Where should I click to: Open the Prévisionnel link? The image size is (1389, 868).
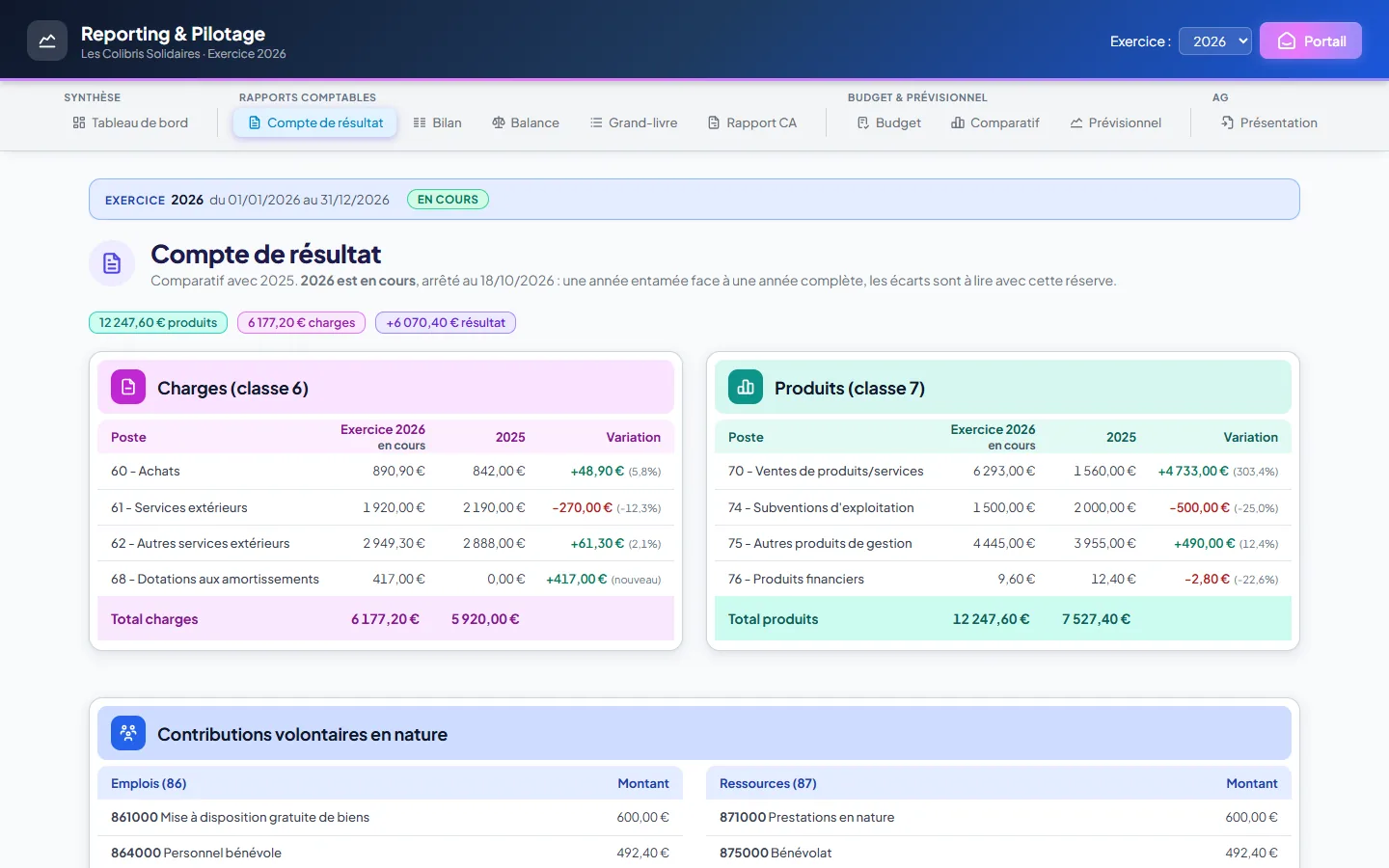click(x=1116, y=122)
